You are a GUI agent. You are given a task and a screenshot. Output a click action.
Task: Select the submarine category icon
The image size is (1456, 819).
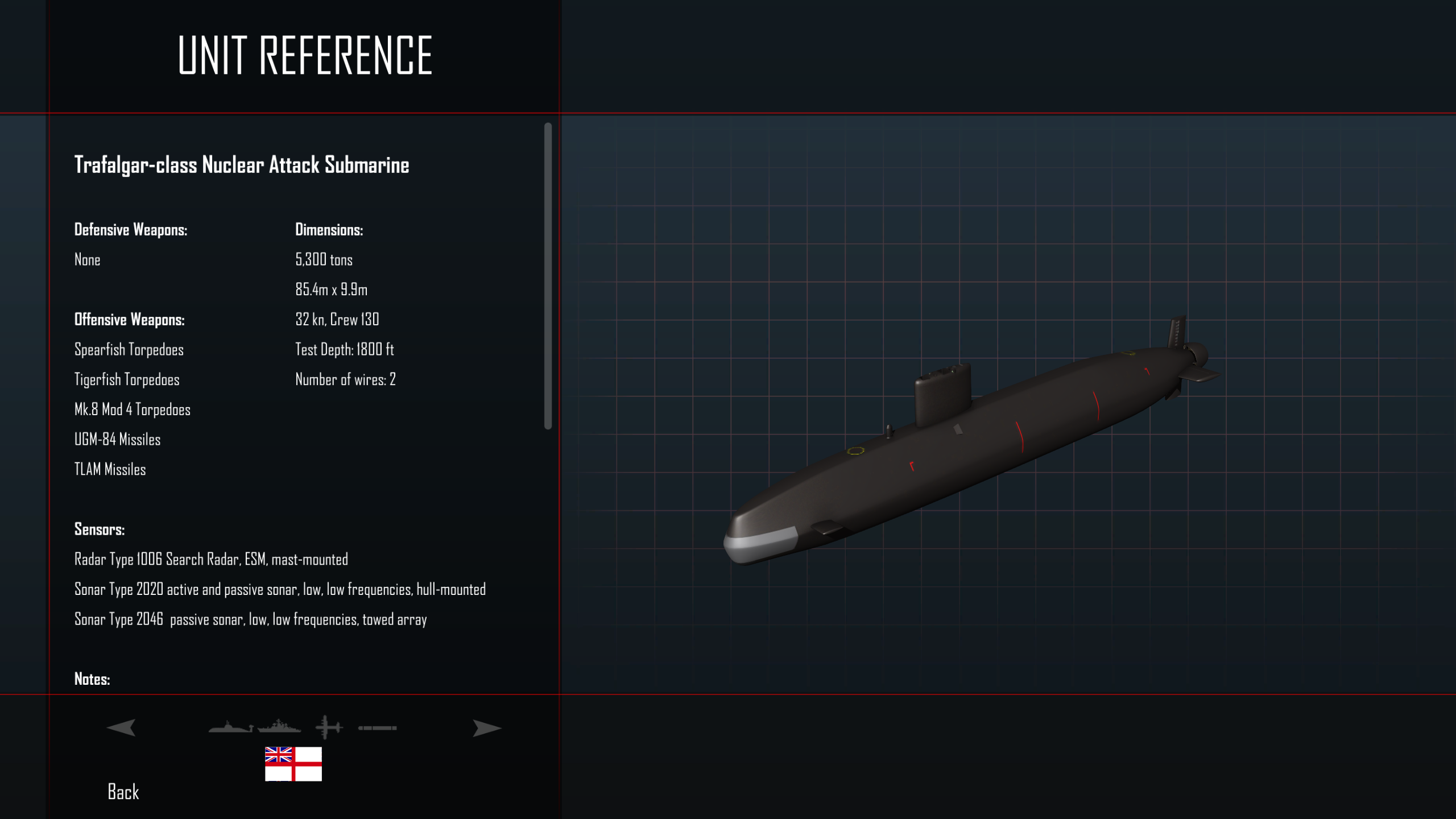coord(230,727)
